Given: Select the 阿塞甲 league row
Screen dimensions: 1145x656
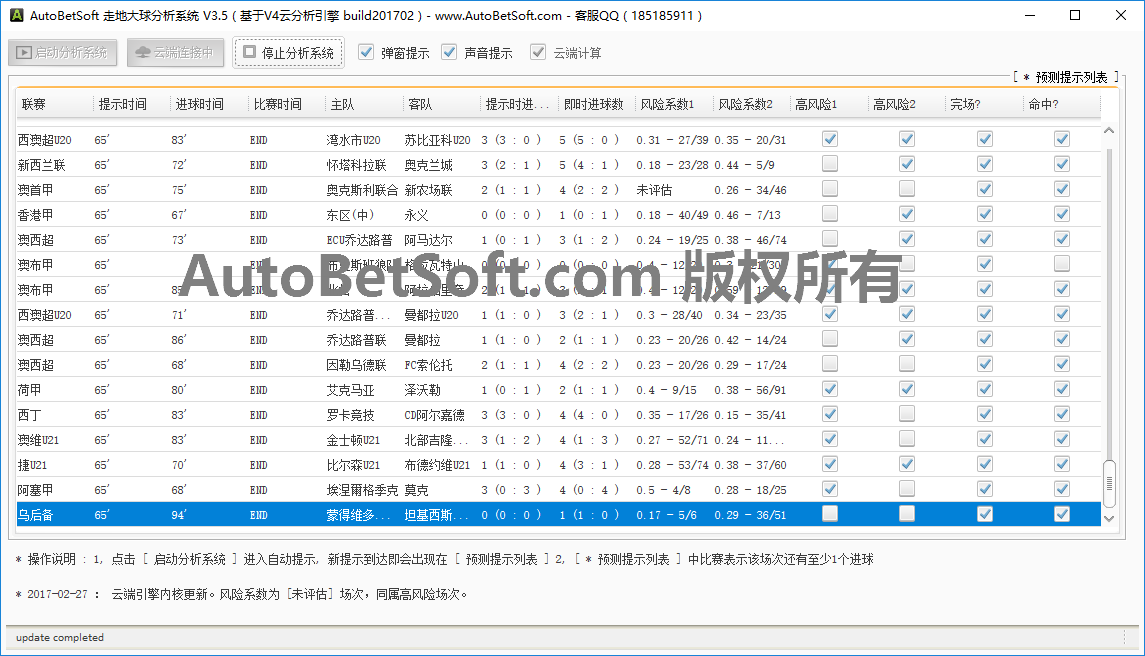Looking at the screenshot, I should click(559, 489).
